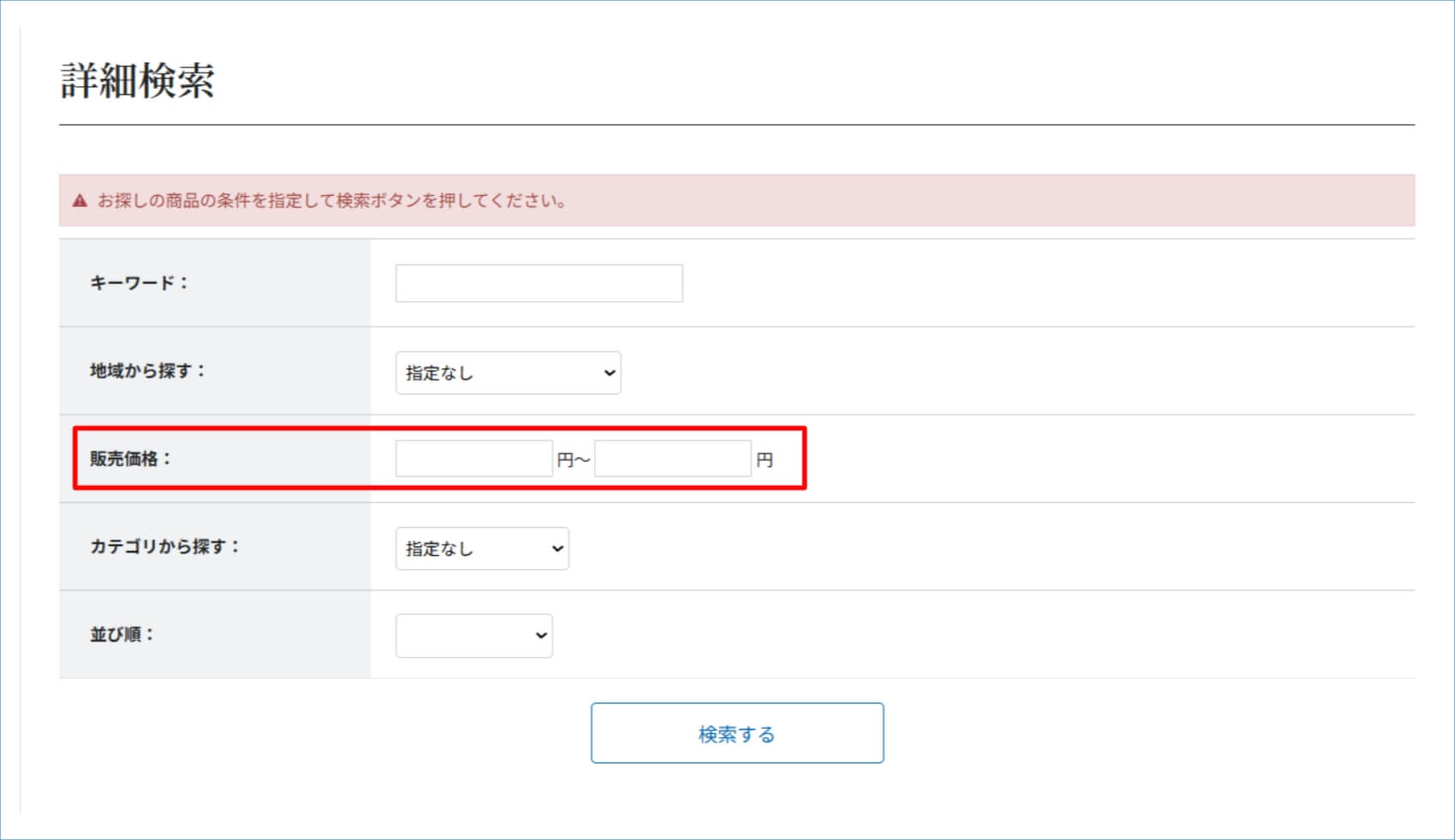The width and height of the screenshot is (1455, 840).
Task: Click the 詳細検索 page heading
Action: pos(137,81)
